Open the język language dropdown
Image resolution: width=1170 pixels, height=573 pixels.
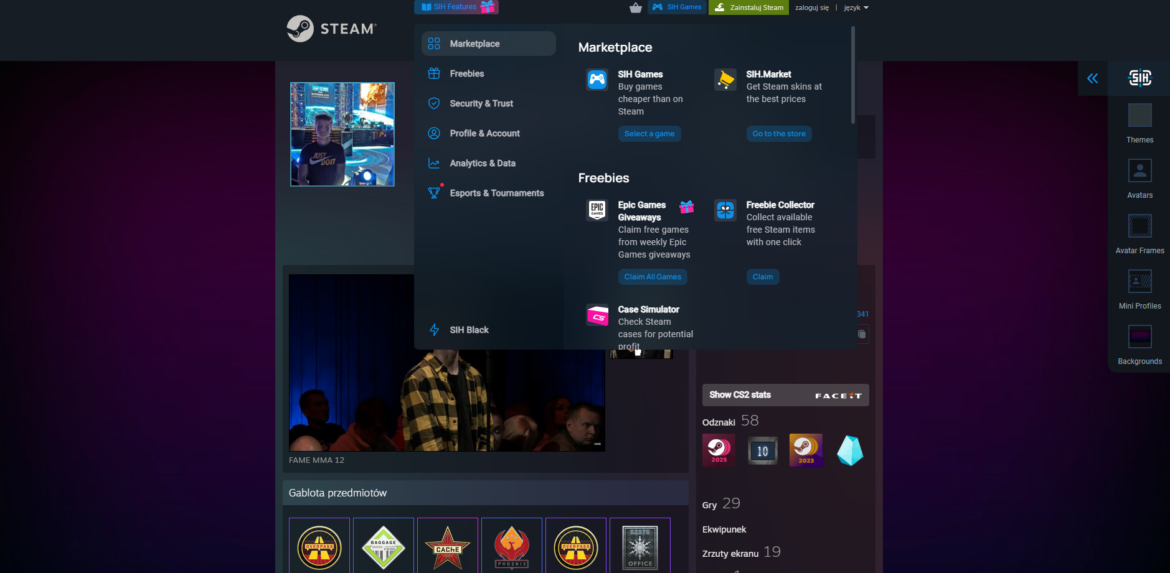[x=856, y=7]
